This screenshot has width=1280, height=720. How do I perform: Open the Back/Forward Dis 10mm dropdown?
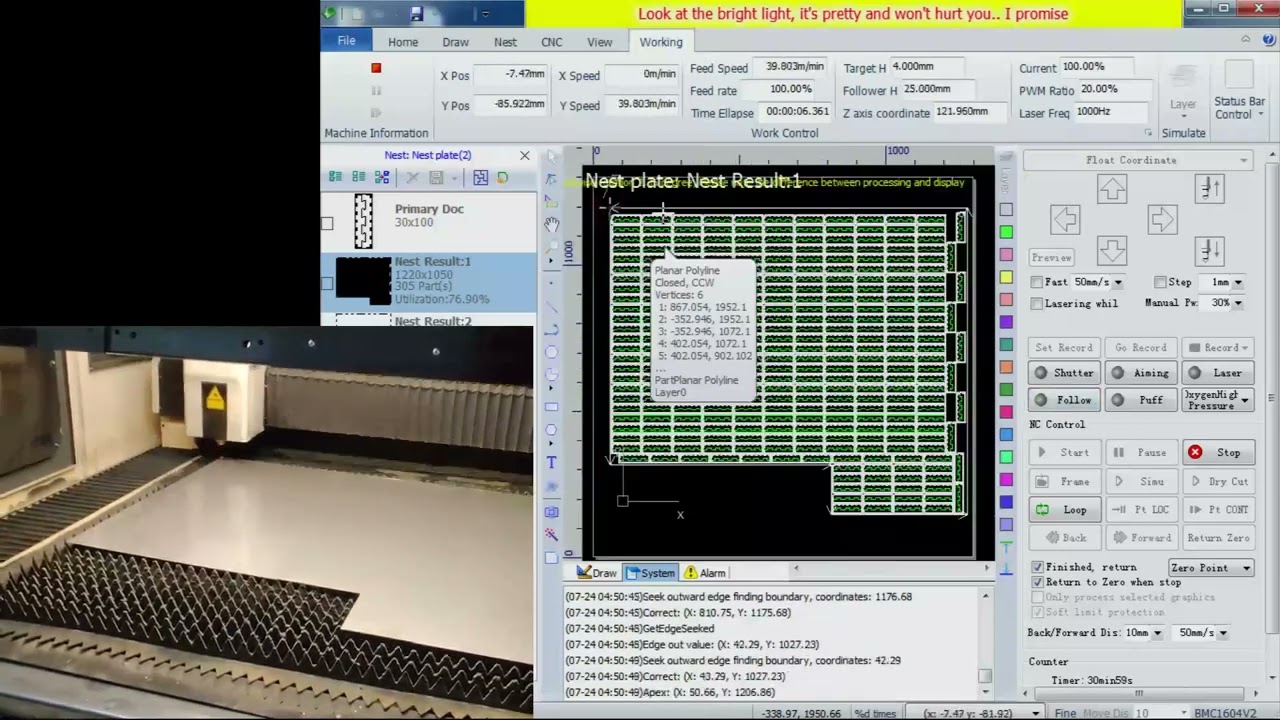(x=1157, y=633)
